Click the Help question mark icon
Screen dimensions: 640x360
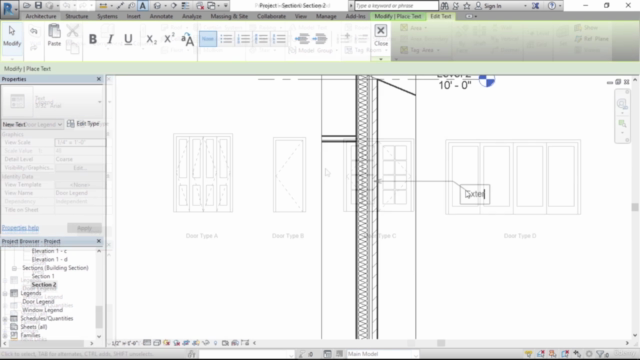pyautogui.click(x=552, y=6)
